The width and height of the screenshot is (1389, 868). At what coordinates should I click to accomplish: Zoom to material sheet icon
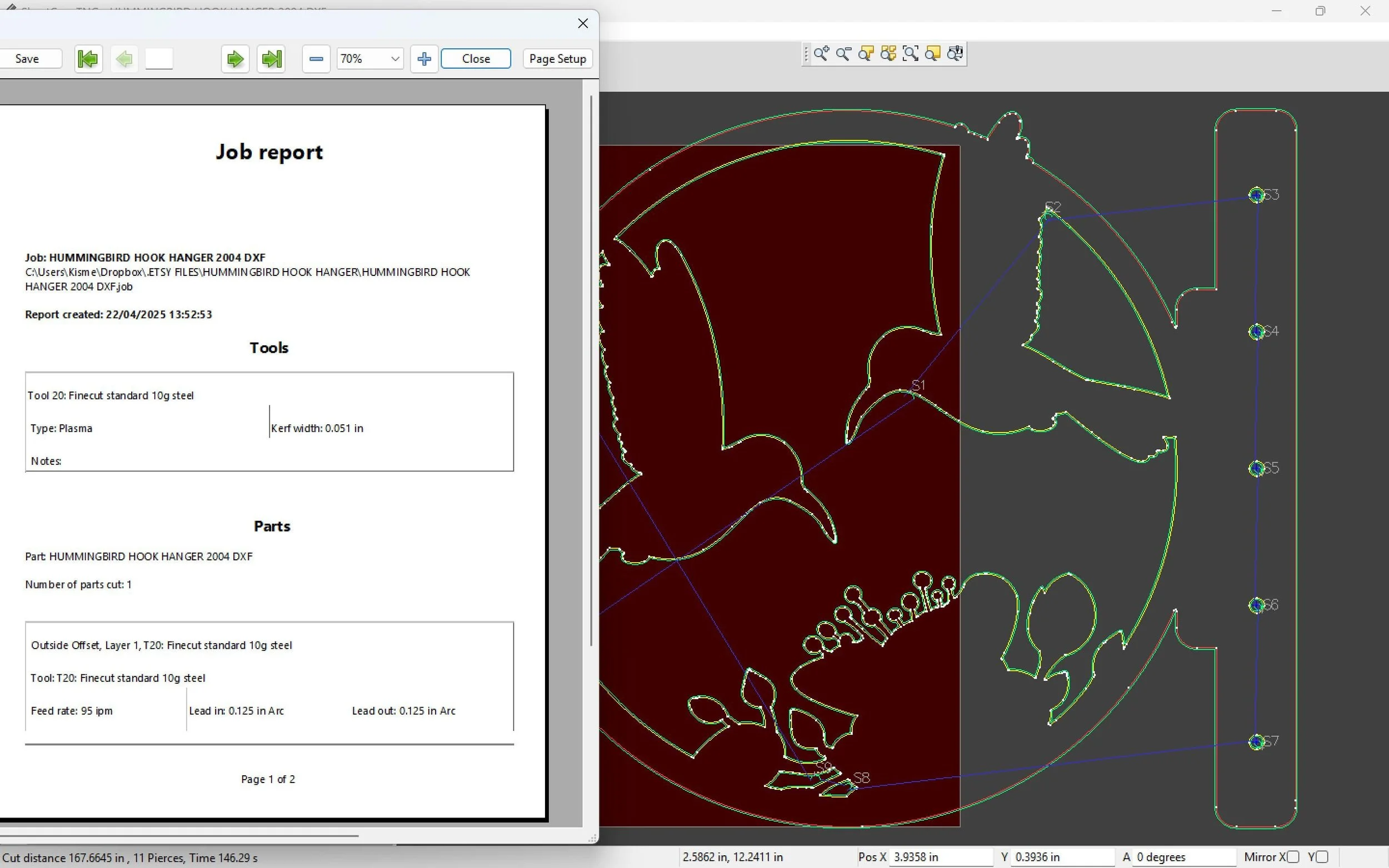click(x=933, y=54)
